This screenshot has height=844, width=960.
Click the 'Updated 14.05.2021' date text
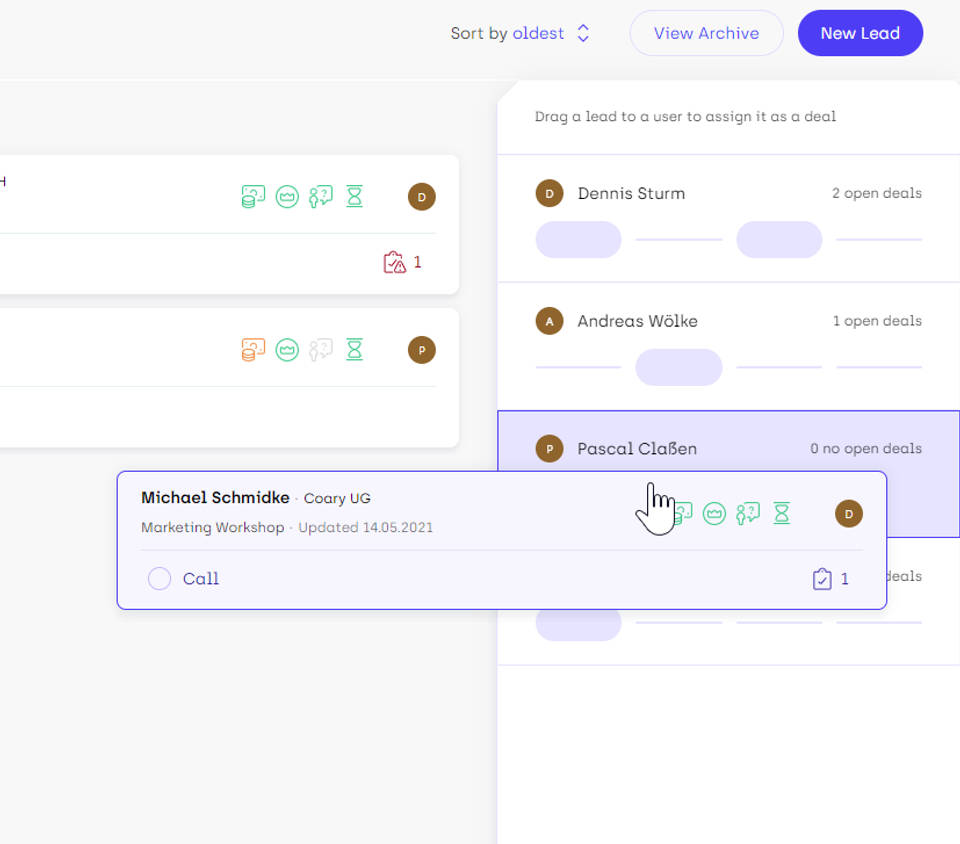[x=366, y=528]
